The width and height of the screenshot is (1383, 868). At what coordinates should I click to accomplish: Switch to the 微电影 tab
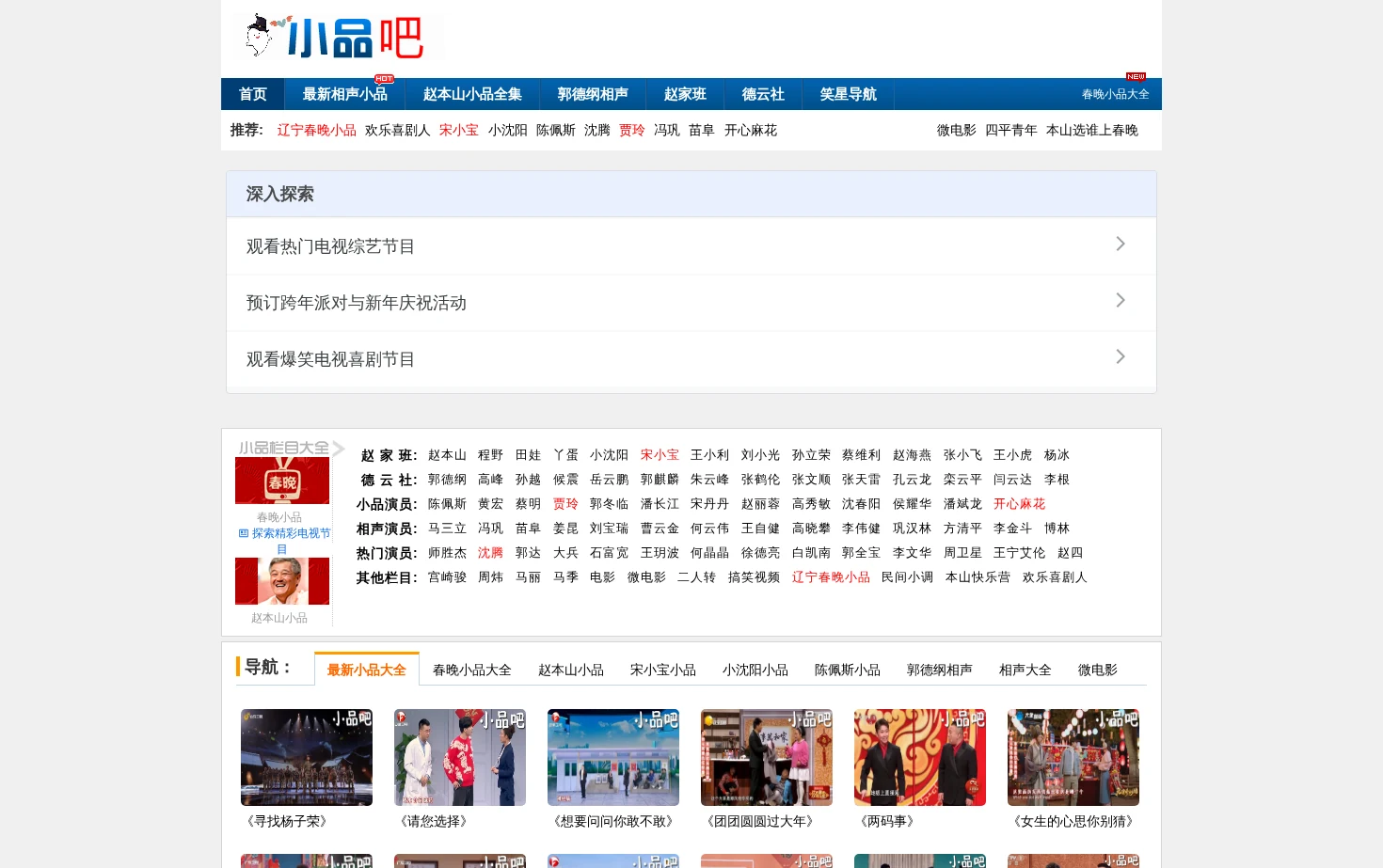tap(1098, 670)
